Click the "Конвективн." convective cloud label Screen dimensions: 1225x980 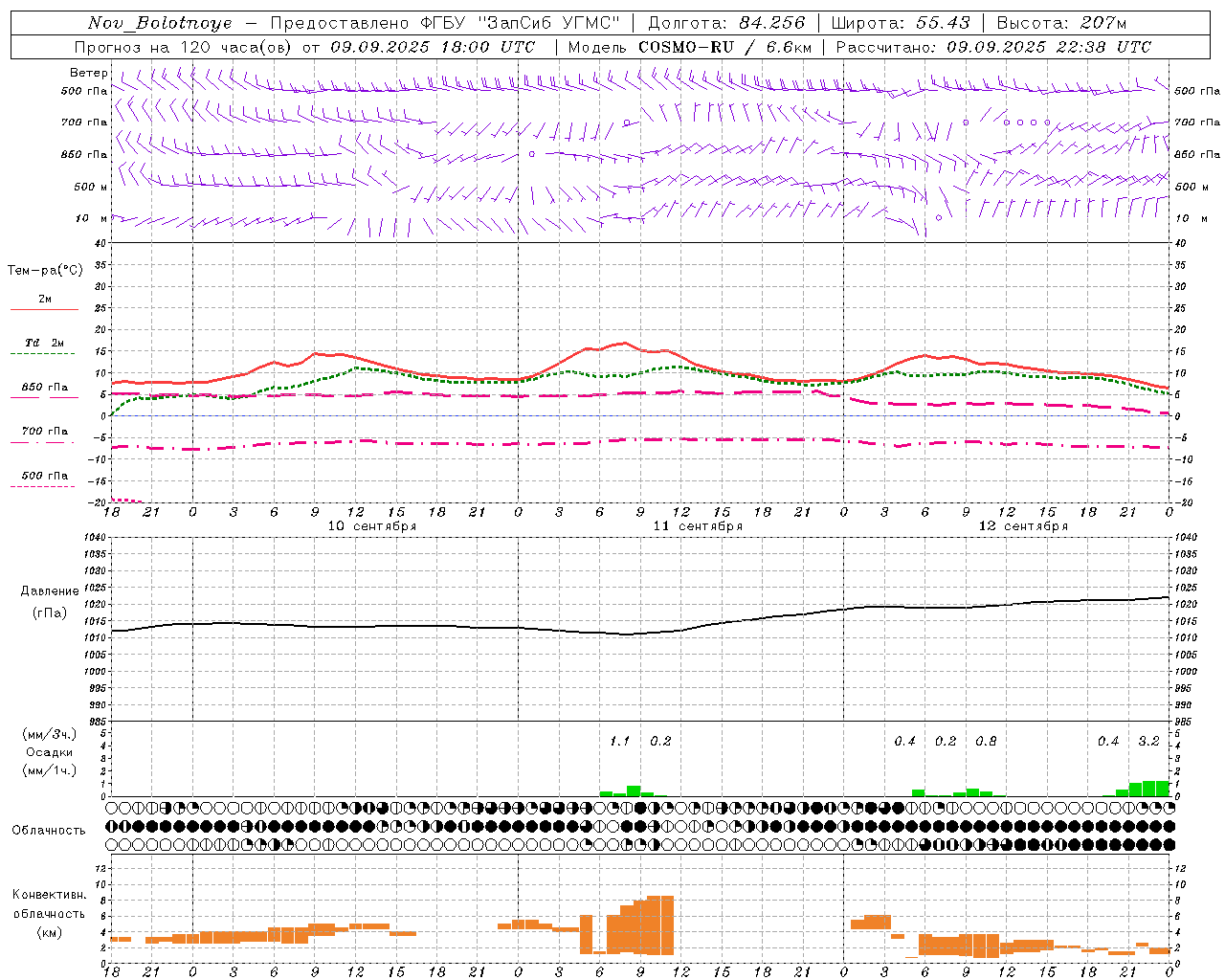(49, 894)
